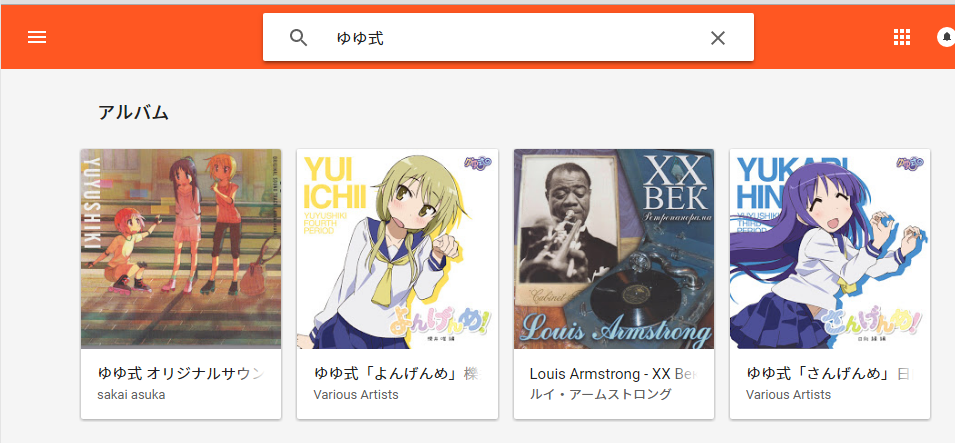Viewport: 955px width, 443px height.
Task: Click title Louis Armstrong - XX Bek
Action: click(613, 374)
